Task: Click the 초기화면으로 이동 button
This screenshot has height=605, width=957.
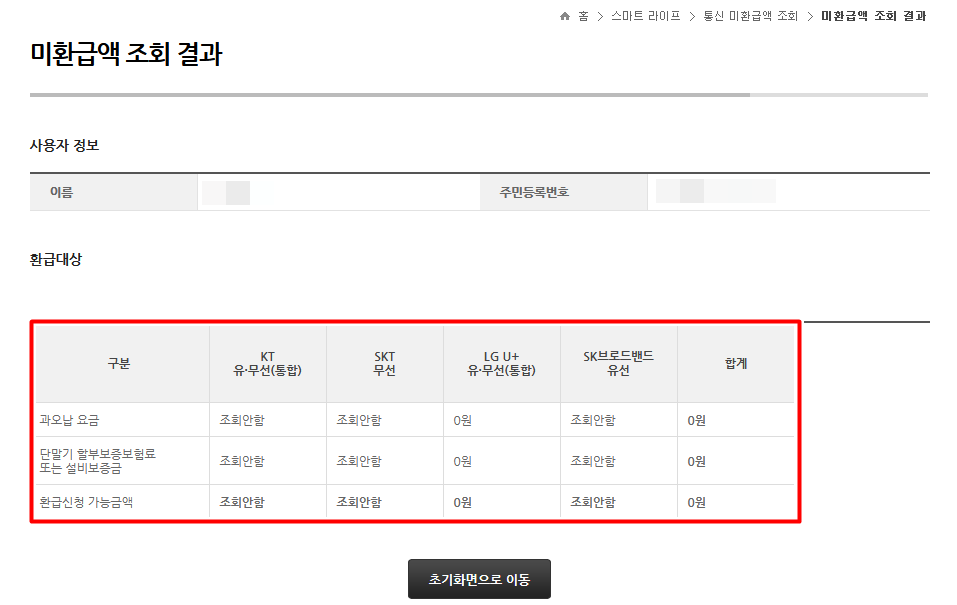Action: [479, 579]
